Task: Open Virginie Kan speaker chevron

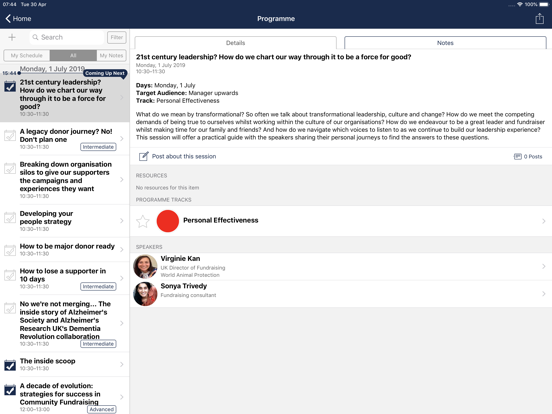Action: (x=544, y=266)
